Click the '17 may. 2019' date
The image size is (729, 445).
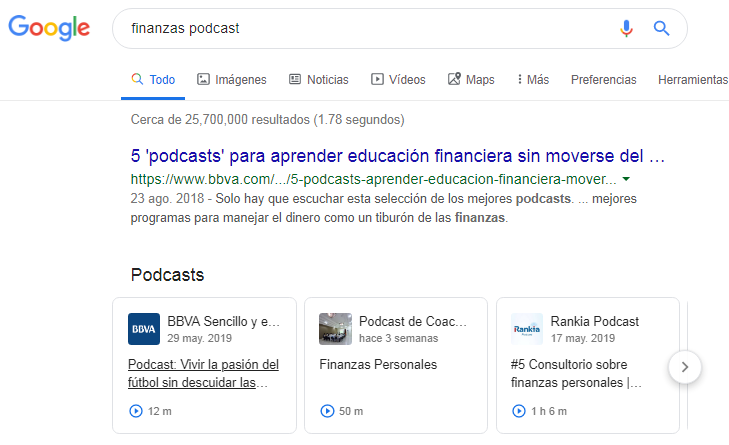click(x=583, y=338)
